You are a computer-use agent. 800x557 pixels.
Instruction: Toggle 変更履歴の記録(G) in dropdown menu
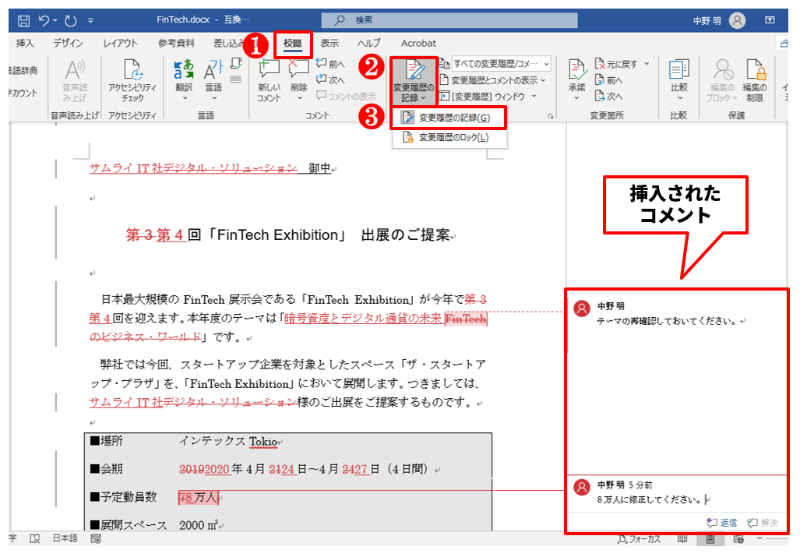pyautogui.click(x=453, y=117)
